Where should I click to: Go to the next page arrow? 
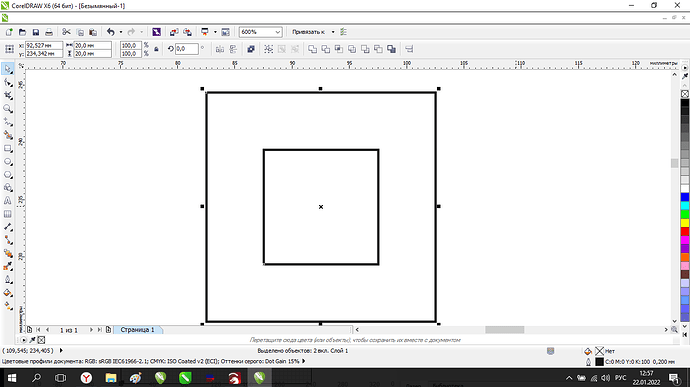(91, 330)
